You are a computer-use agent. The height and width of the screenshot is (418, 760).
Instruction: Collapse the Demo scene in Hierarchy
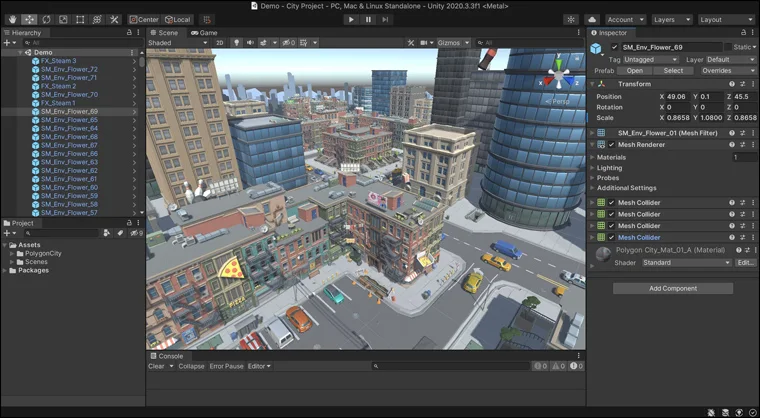click(x=20, y=52)
